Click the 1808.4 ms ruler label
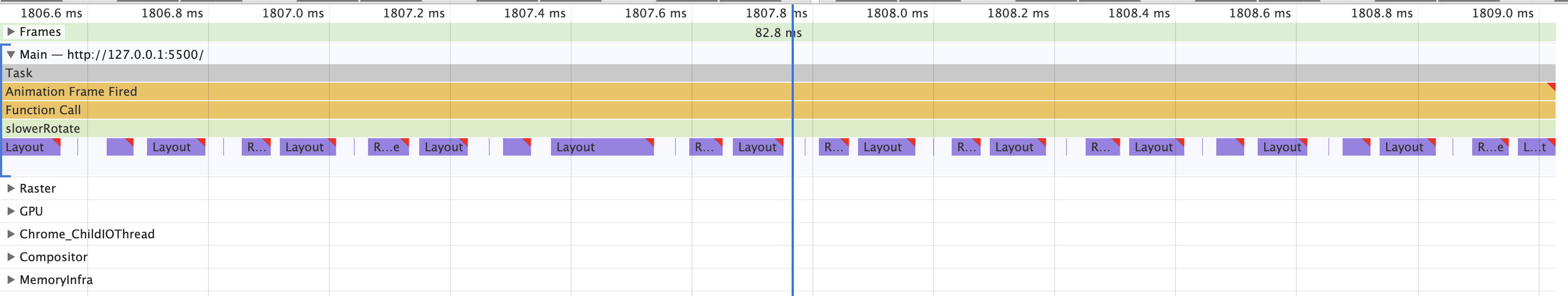The width and height of the screenshot is (1568, 296). [x=1139, y=14]
